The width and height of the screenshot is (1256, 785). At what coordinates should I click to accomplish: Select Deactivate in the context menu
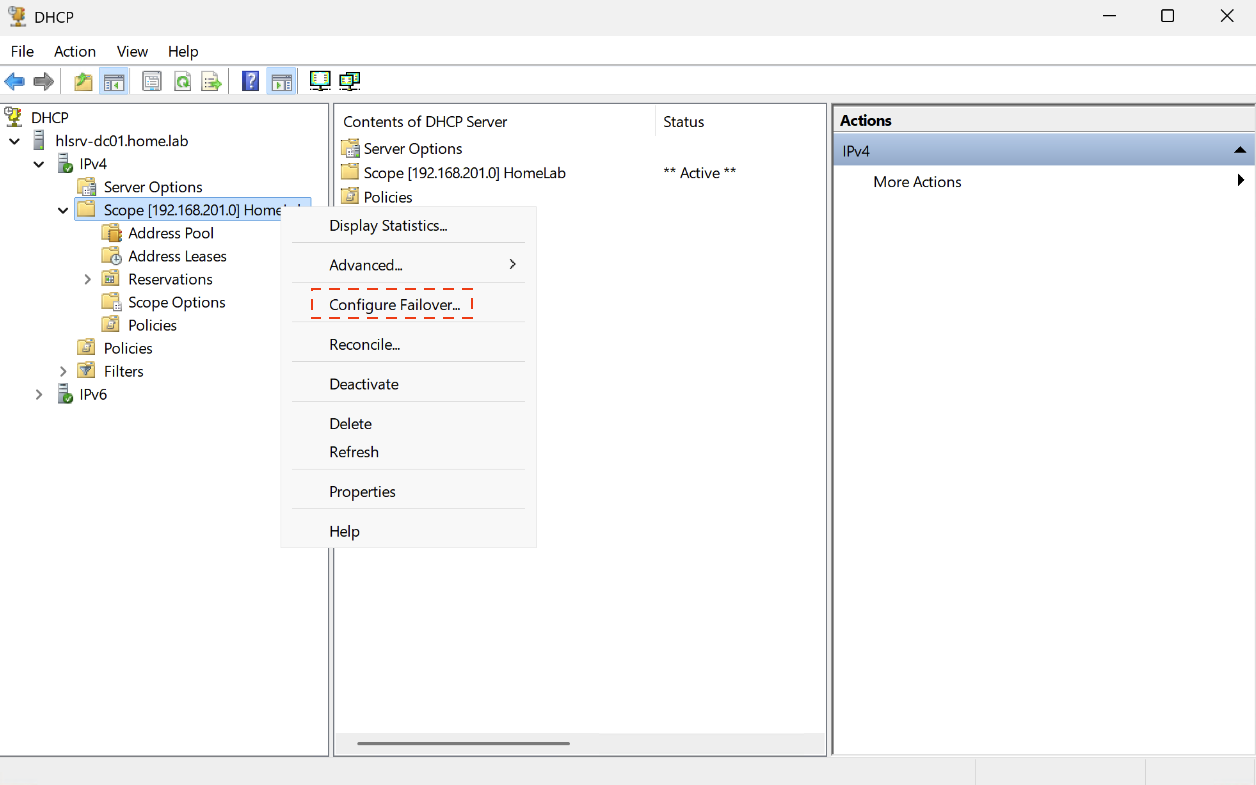[x=364, y=384]
